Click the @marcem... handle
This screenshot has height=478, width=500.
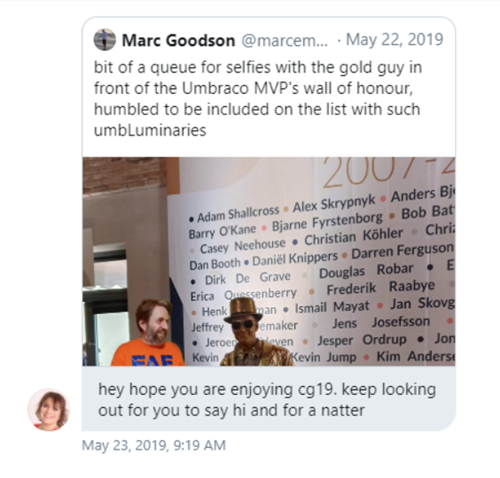pos(284,41)
